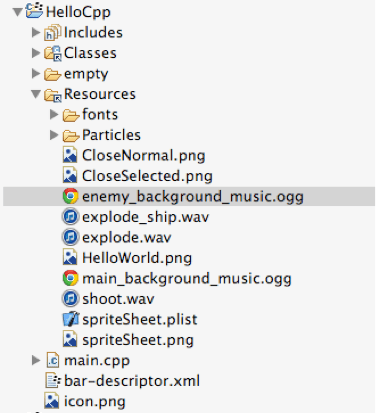Collapse the HelloCpp project tree
The width and height of the screenshot is (376, 414).
pyautogui.click(x=18, y=12)
